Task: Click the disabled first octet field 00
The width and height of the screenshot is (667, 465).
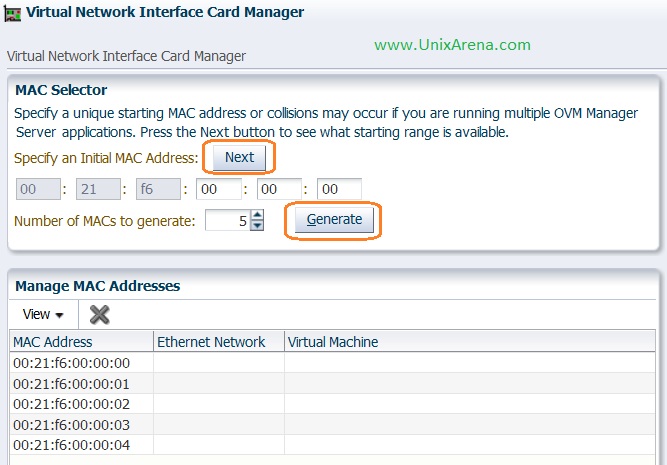Action: pos(38,189)
